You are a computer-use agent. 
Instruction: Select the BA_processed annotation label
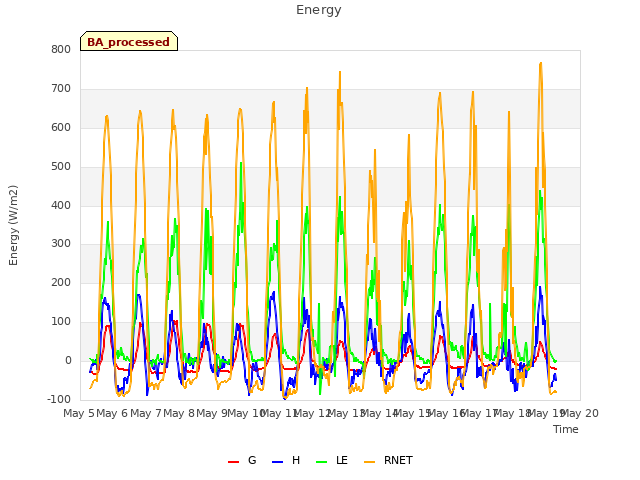click(129, 41)
